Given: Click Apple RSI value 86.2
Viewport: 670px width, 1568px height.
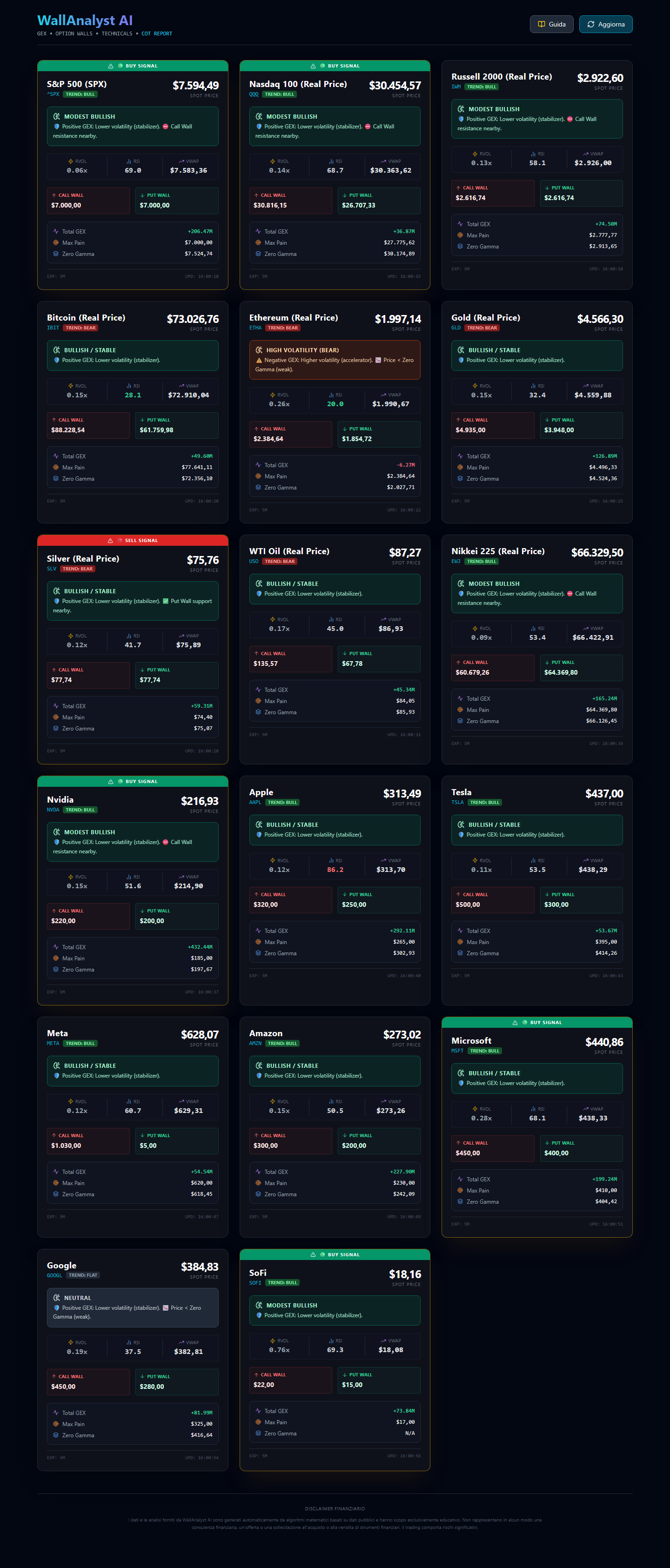Looking at the screenshot, I should (x=335, y=870).
